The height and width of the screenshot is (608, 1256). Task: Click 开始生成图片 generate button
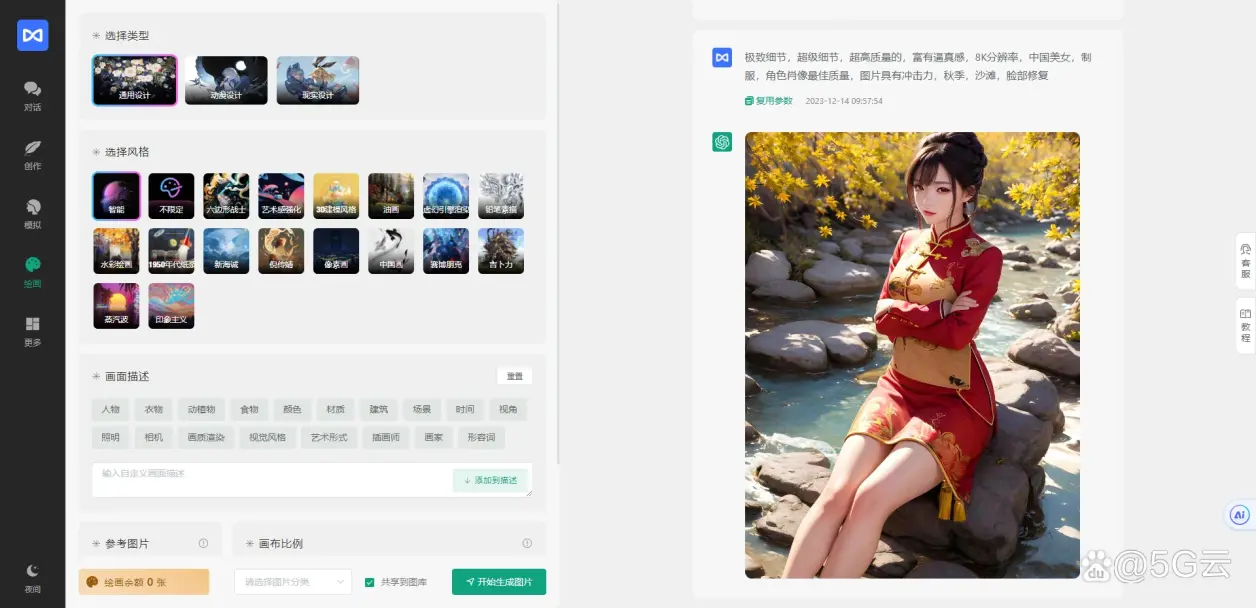coord(499,582)
